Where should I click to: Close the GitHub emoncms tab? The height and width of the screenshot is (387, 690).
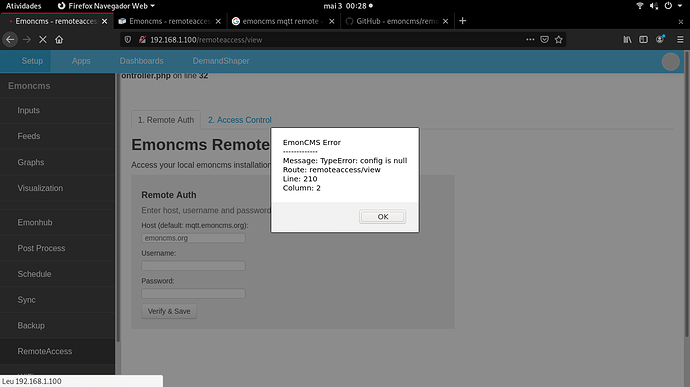click(445, 21)
